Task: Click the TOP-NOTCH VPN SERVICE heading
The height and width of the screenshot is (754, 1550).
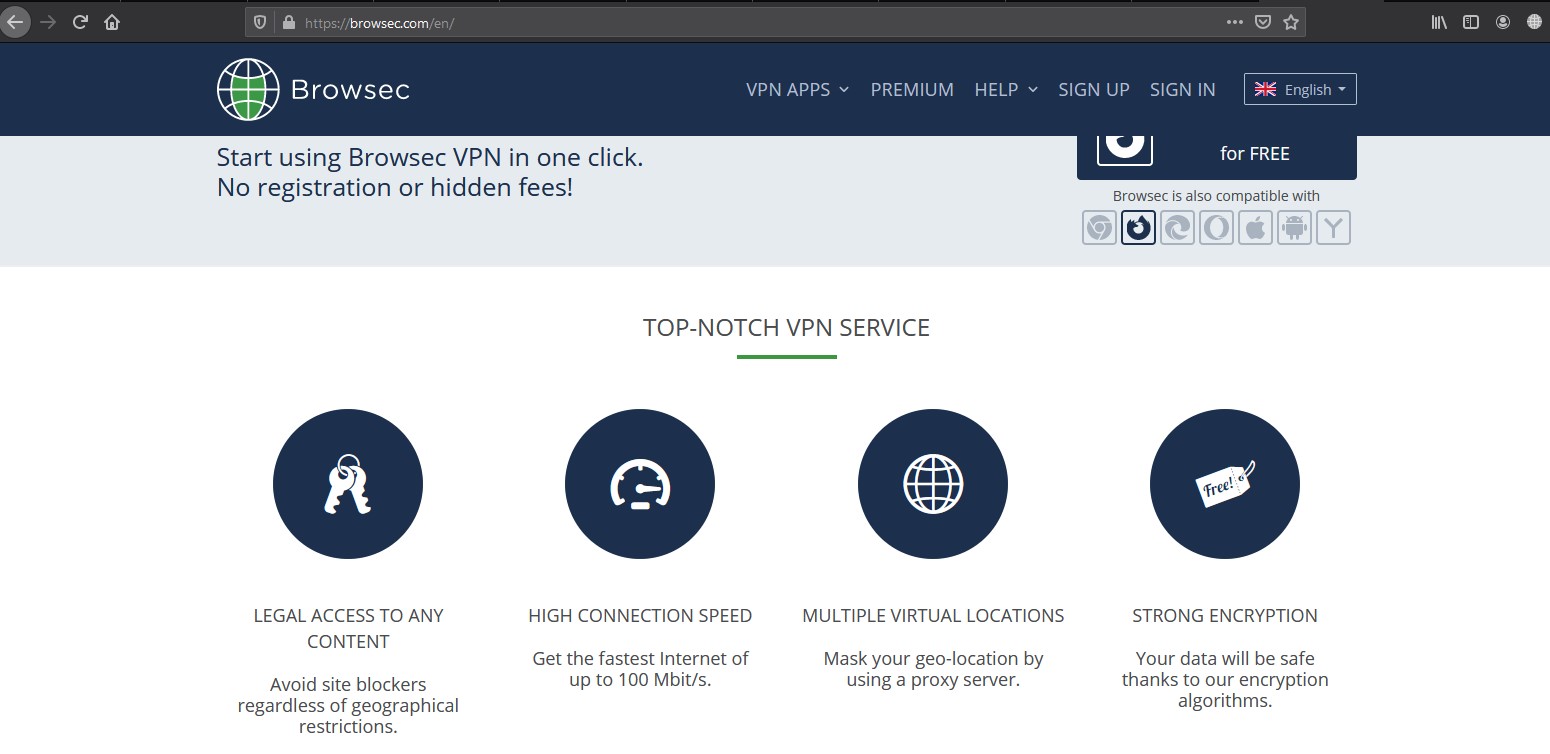Action: (786, 327)
